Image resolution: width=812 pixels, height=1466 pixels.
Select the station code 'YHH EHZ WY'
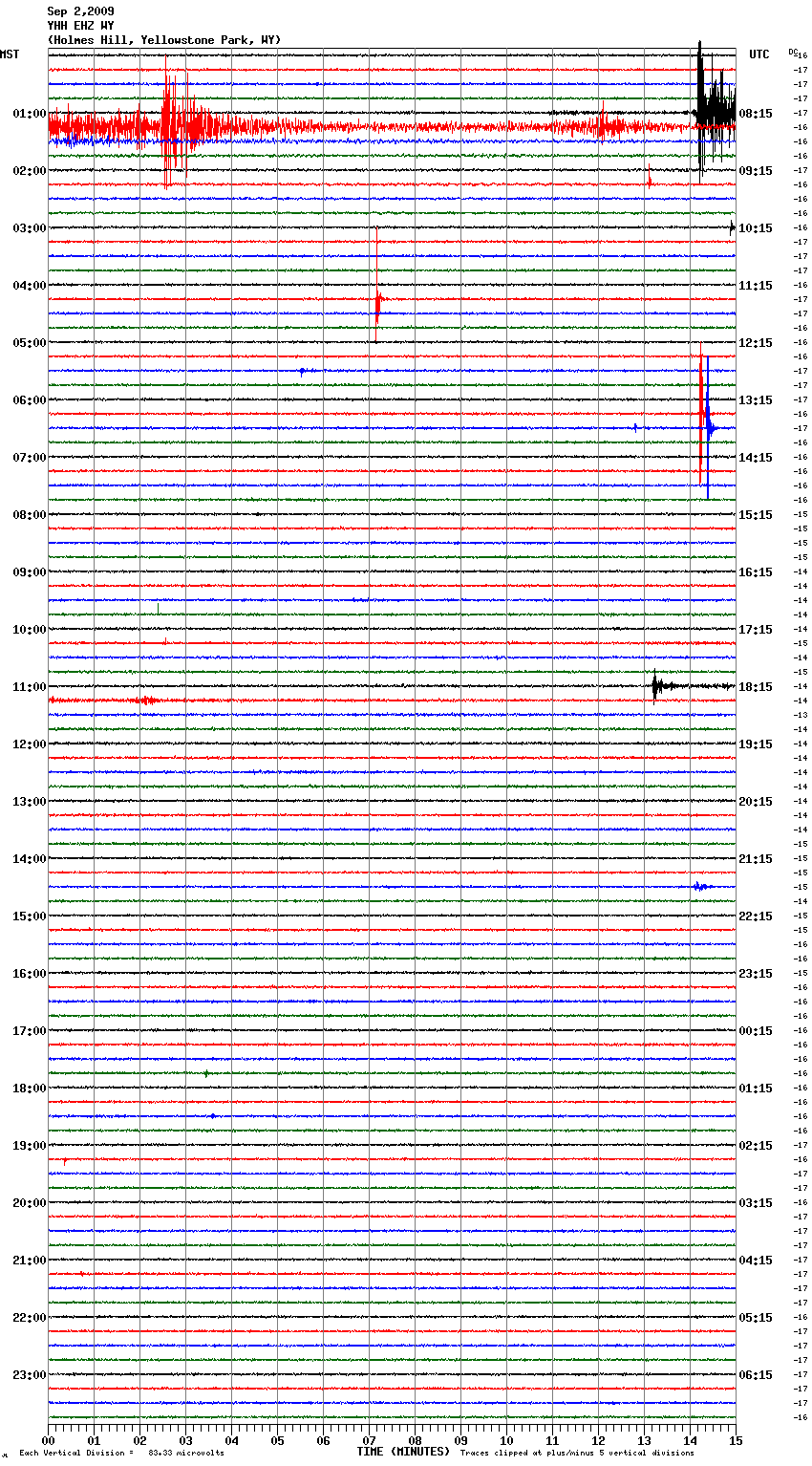coord(80,26)
